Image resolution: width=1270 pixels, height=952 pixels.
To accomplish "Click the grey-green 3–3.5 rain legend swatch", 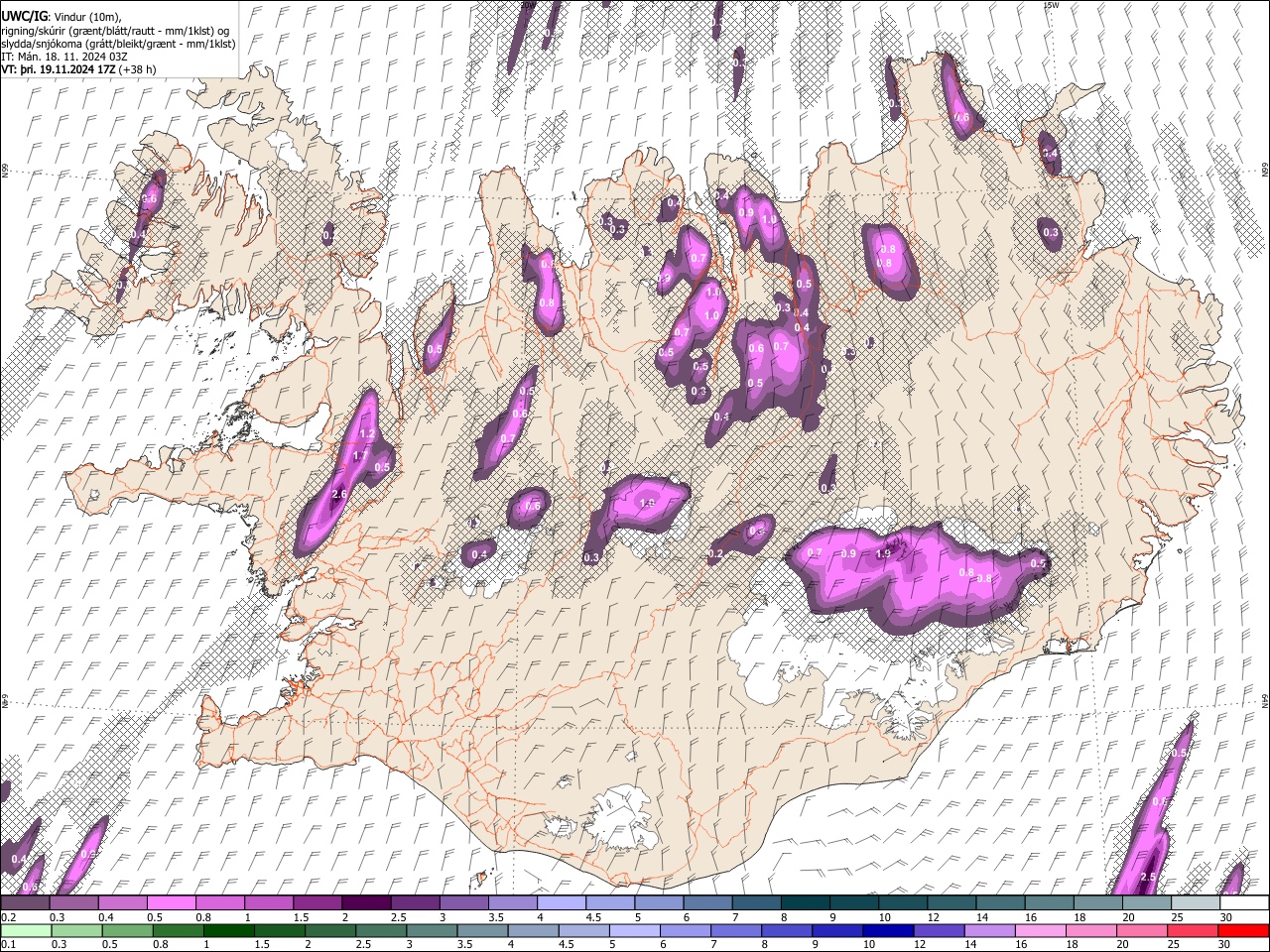I will [432, 931].
